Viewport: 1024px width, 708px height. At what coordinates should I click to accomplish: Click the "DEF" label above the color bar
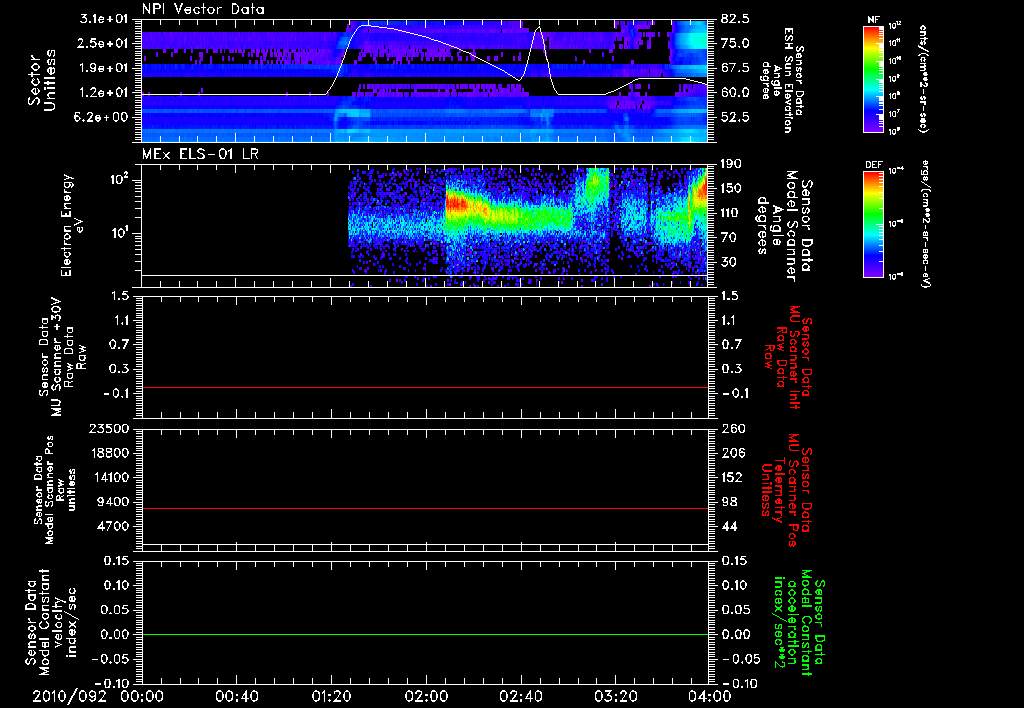[x=873, y=165]
